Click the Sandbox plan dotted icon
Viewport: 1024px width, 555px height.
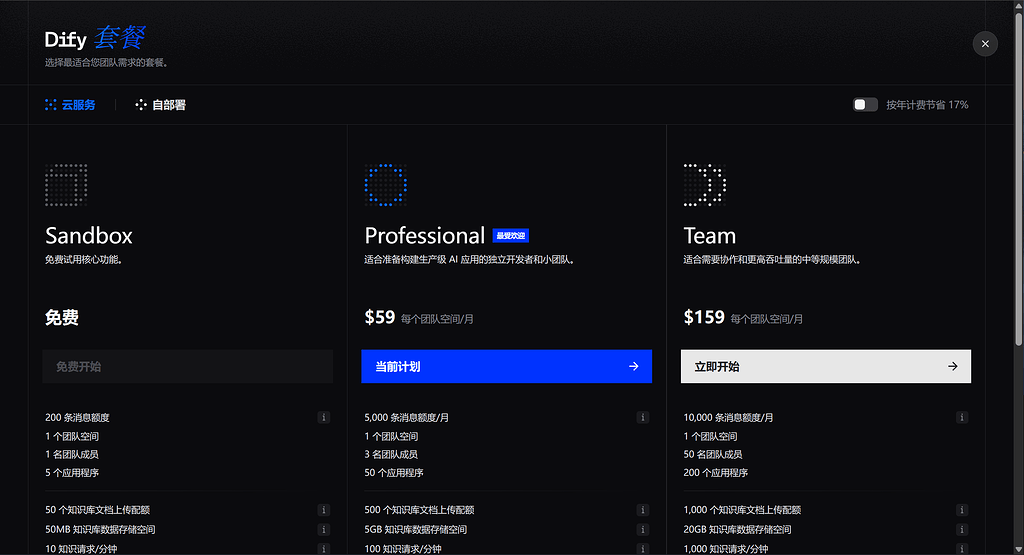(x=66, y=185)
